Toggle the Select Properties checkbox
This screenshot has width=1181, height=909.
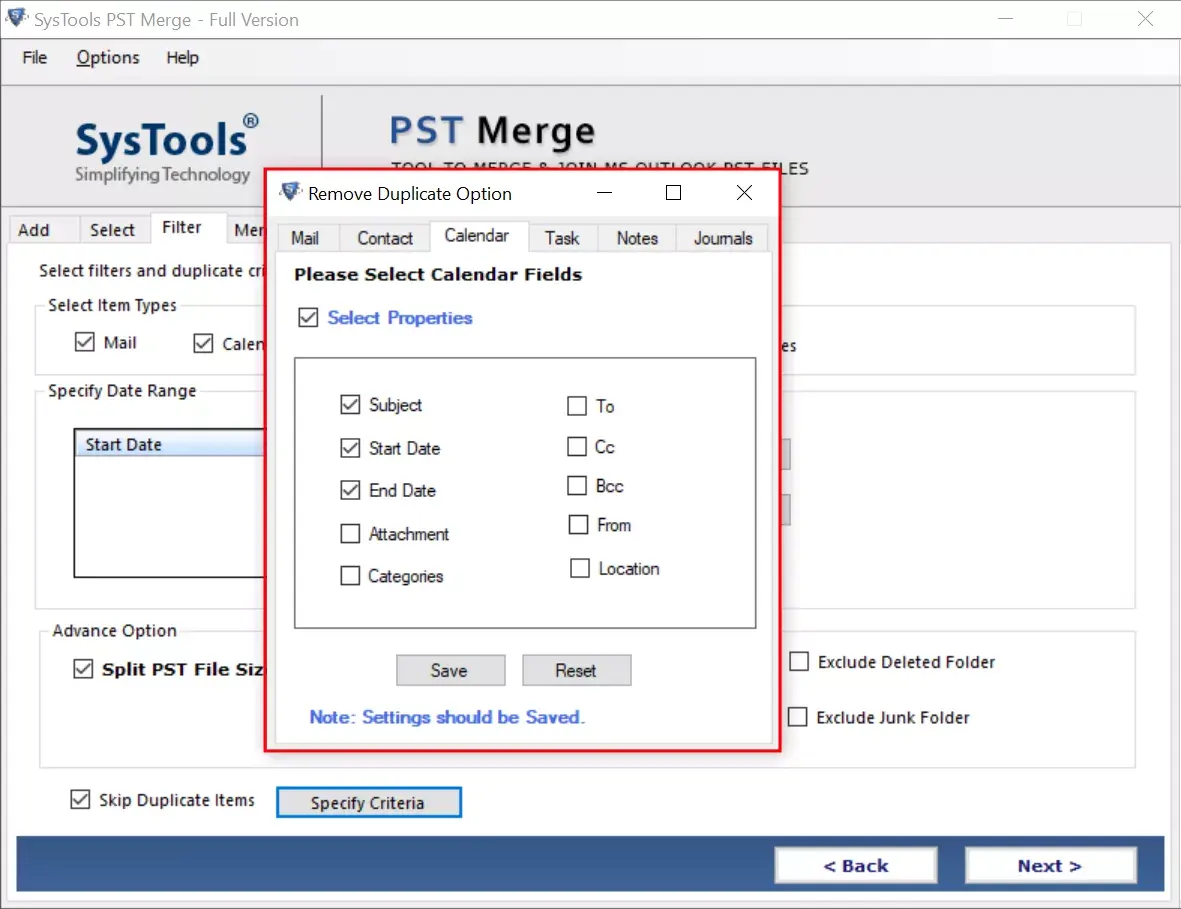(x=308, y=317)
